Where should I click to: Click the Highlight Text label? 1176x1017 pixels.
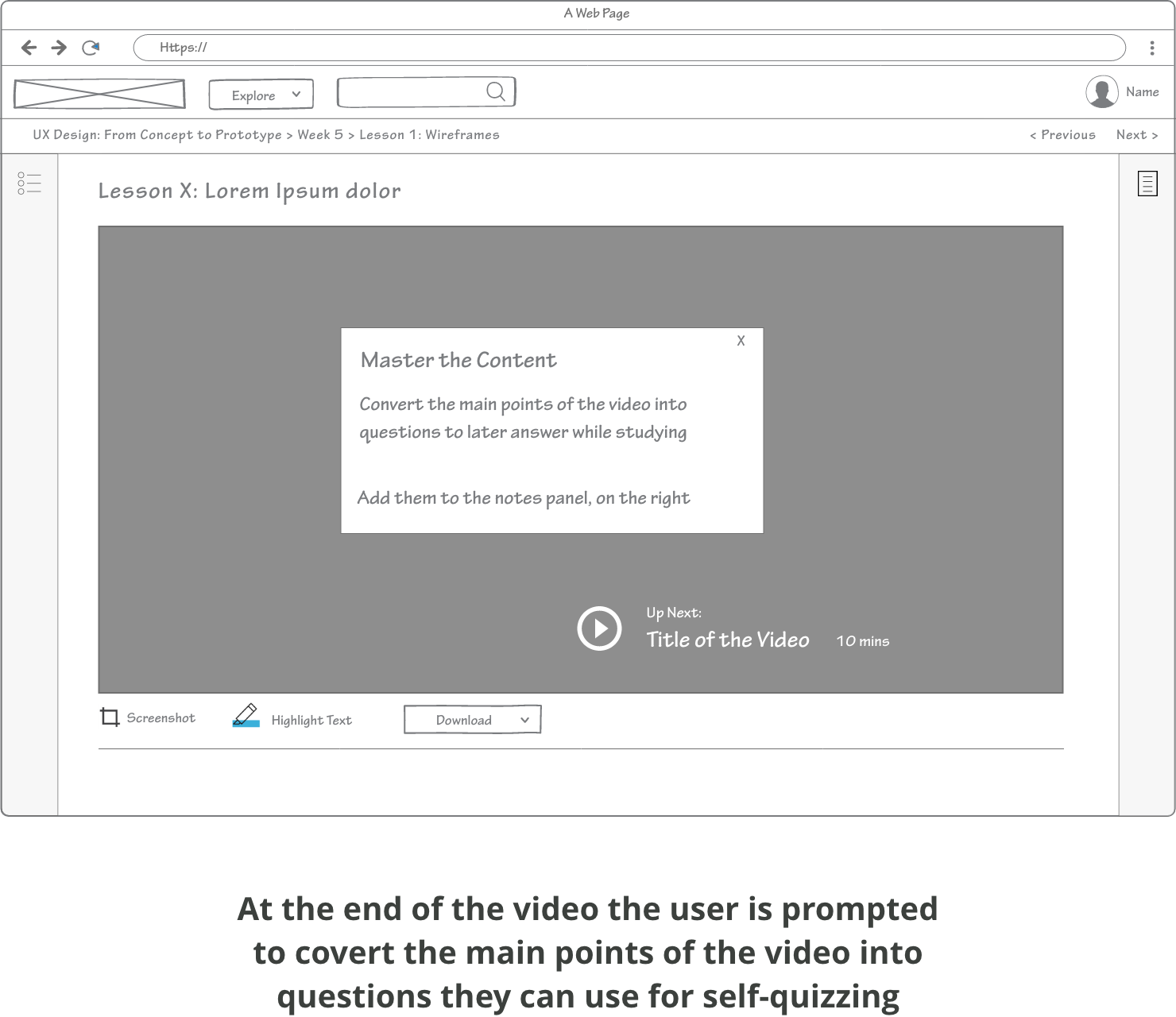(x=311, y=720)
